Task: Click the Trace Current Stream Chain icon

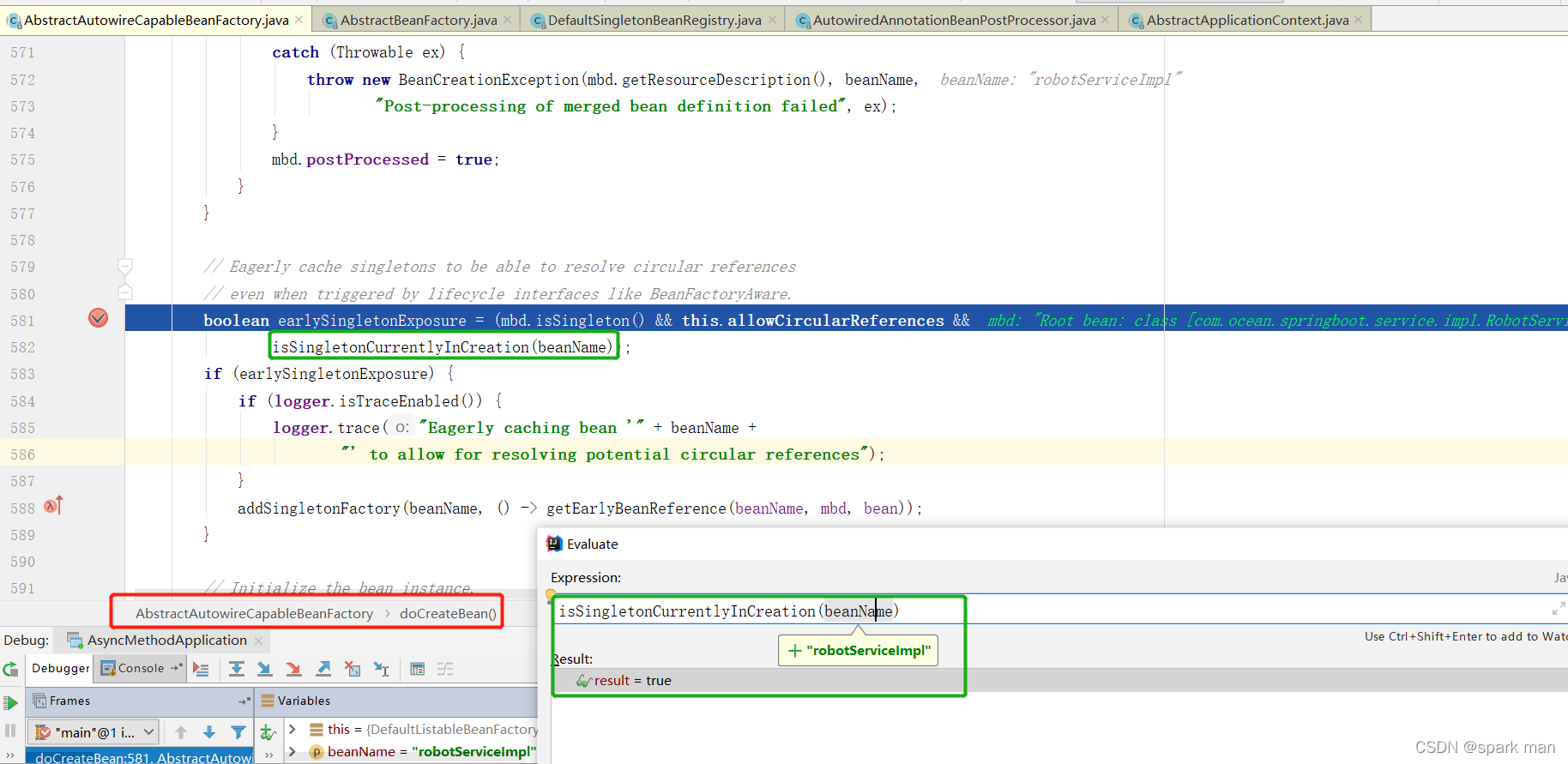Action: coord(445,669)
